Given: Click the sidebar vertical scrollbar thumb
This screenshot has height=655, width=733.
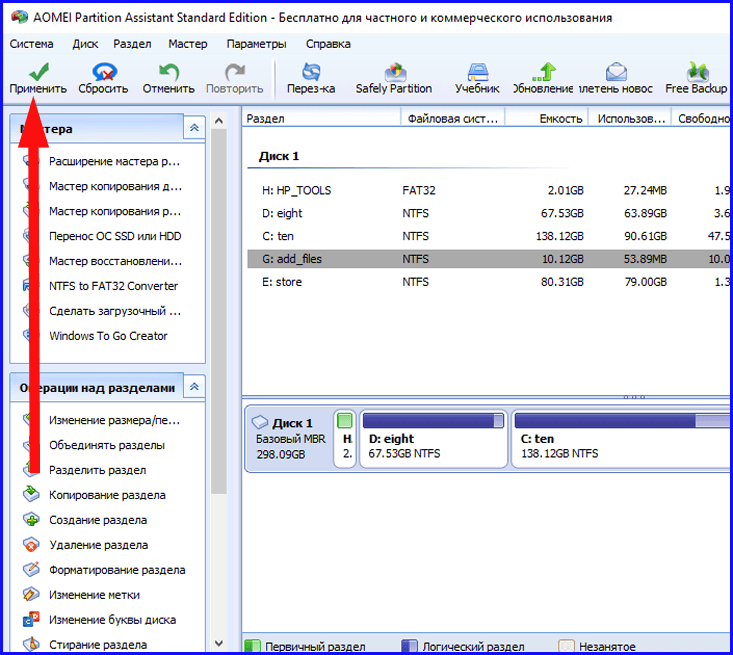Looking at the screenshot, I should pyautogui.click(x=218, y=311).
